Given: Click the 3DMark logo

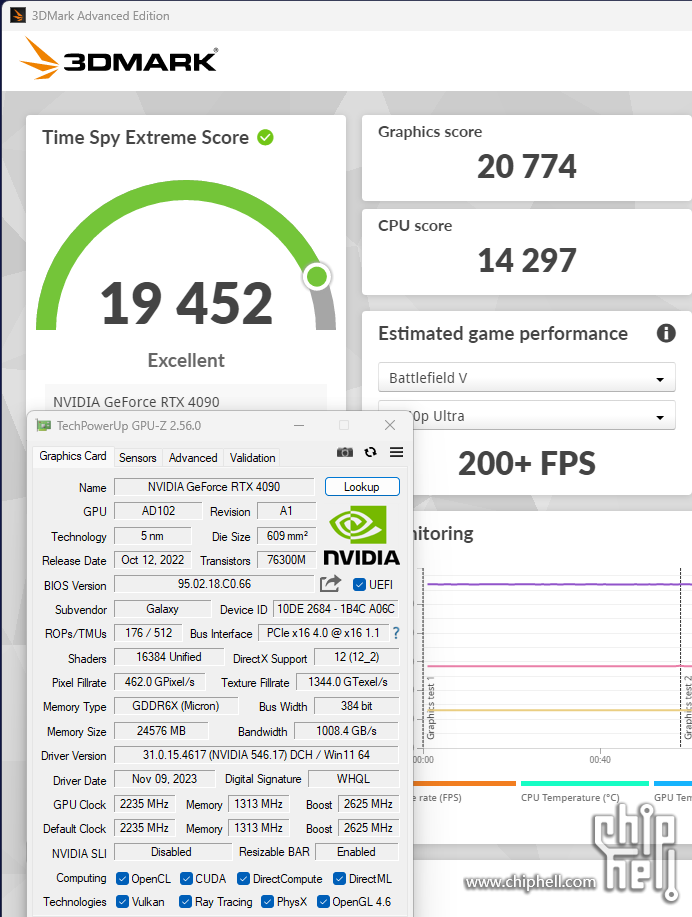Looking at the screenshot, I should coord(119,58).
